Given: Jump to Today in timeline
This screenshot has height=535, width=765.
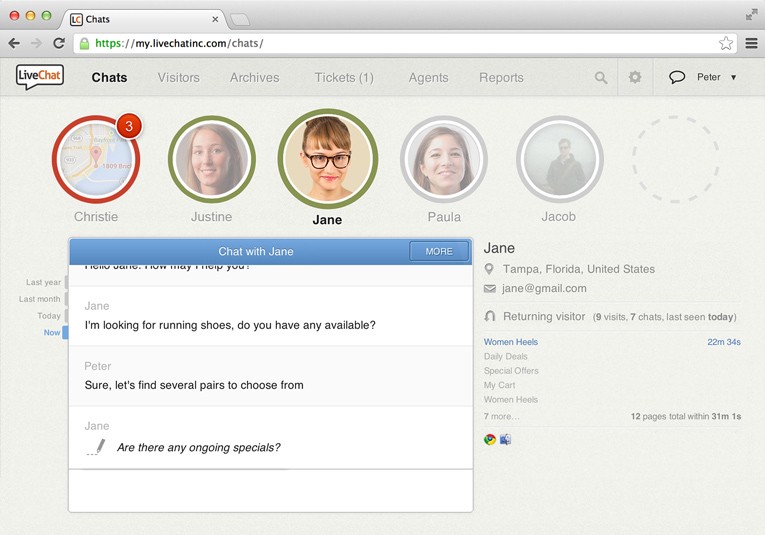Looking at the screenshot, I should tap(49, 316).
